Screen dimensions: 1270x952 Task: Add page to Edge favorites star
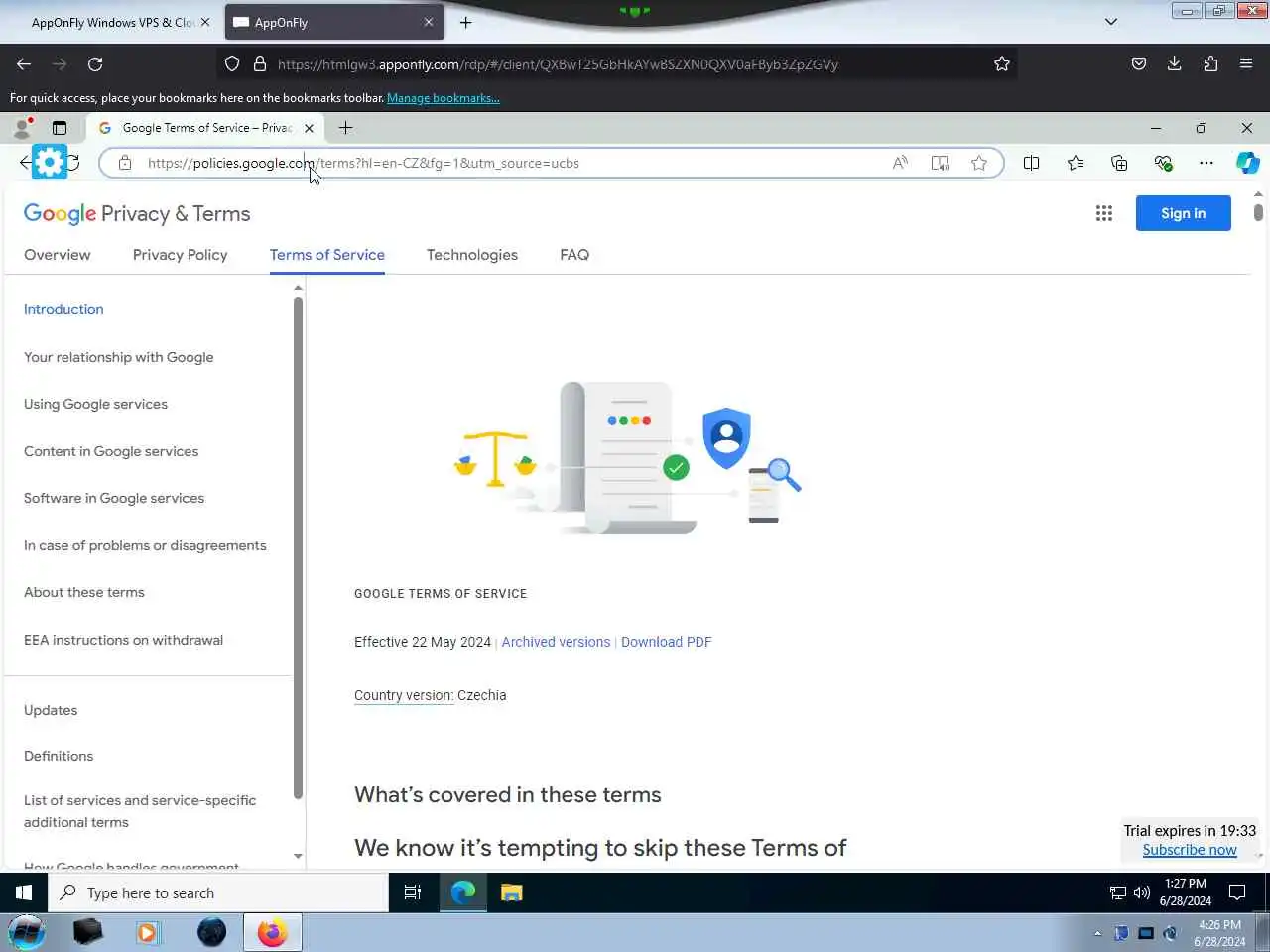click(979, 163)
